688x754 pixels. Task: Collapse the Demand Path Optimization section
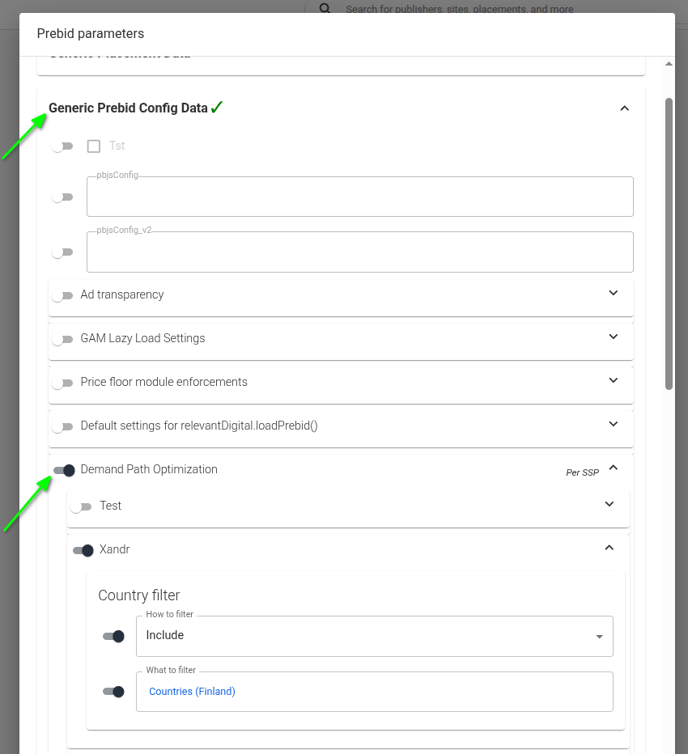click(613, 468)
